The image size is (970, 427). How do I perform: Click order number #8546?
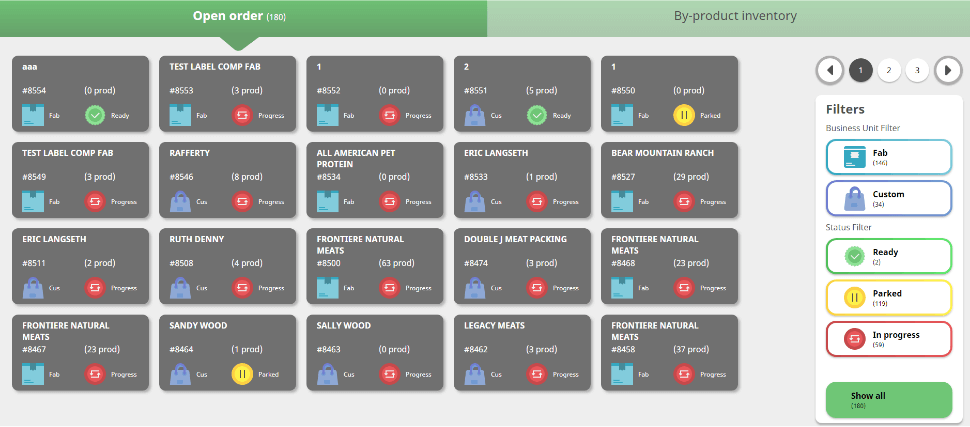click(x=181, y=177)
